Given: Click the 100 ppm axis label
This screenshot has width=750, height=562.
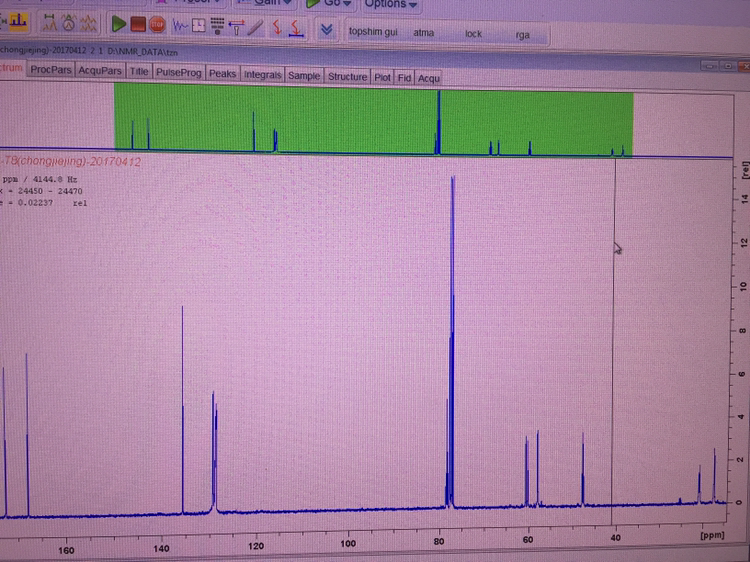Looking at the screenshot, I should click(x=348, y=543).
